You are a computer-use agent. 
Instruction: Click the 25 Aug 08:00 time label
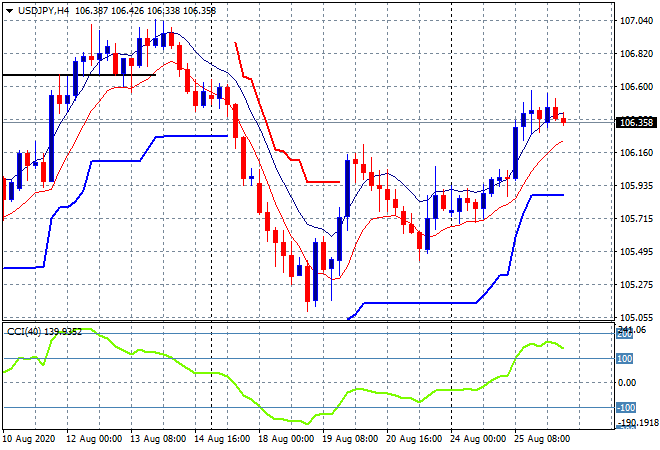(542, 439)
